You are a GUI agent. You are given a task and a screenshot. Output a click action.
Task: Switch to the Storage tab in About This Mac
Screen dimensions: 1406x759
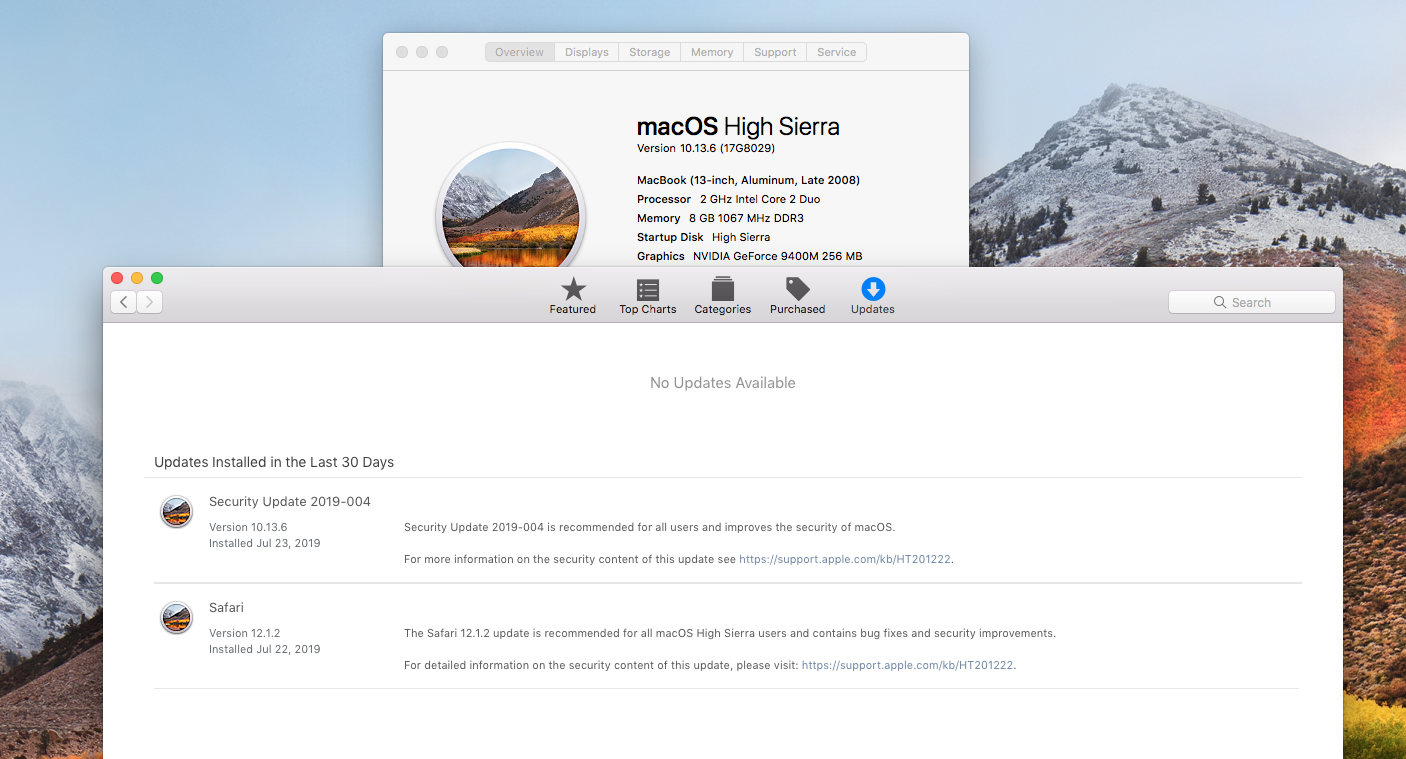click(x=650, y=52)
